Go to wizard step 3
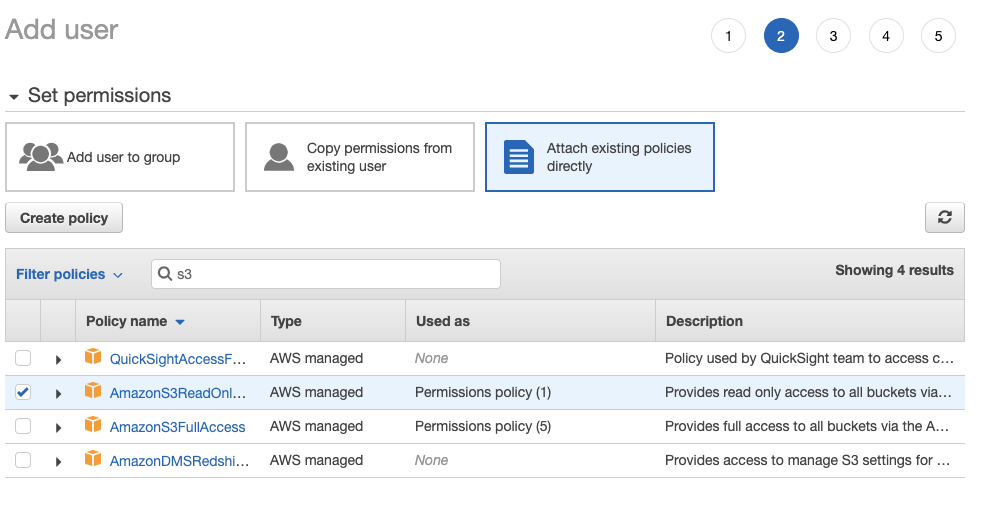This screenshot has width=999, height=532. [833, 36]
